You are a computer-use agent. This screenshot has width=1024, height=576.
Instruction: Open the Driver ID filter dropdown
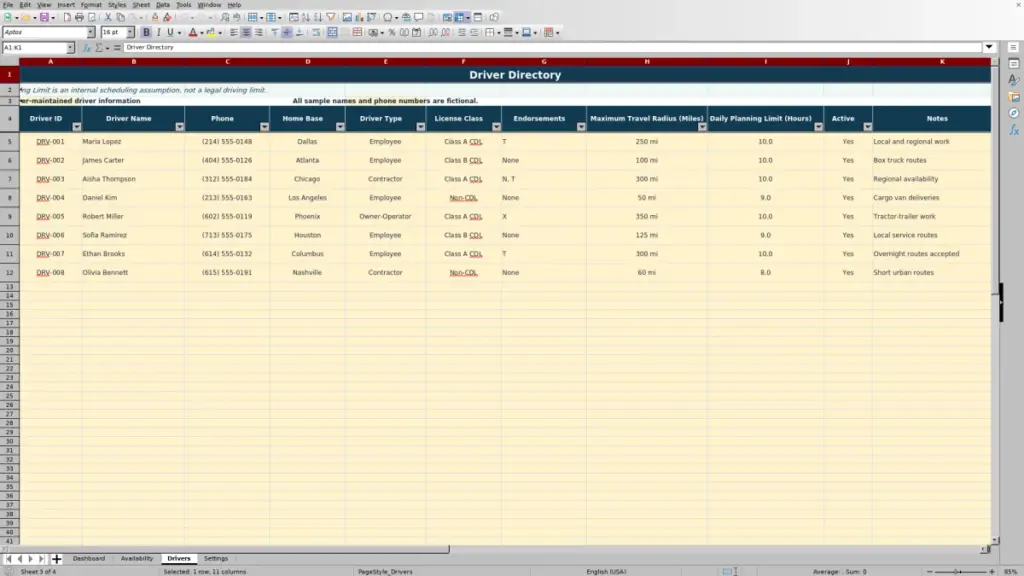tap(76, 127)
